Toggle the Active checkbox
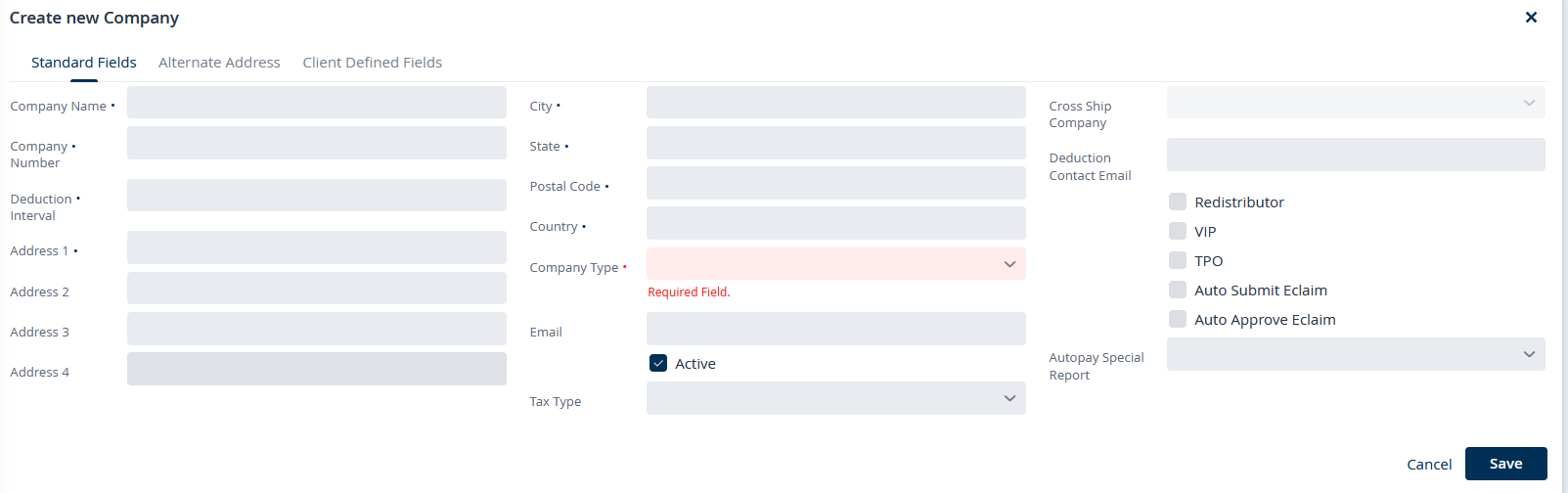 [x=658, y=363]
